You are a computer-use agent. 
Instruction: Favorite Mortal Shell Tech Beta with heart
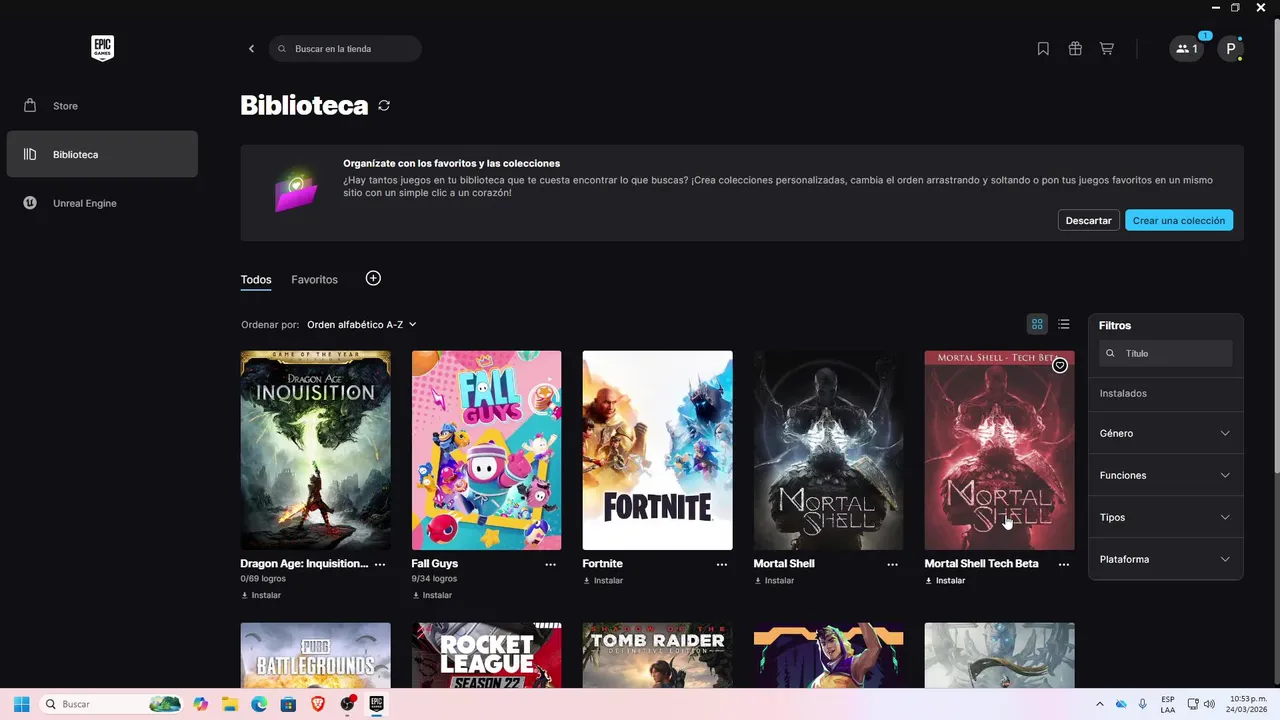(x=1060, y=365)
